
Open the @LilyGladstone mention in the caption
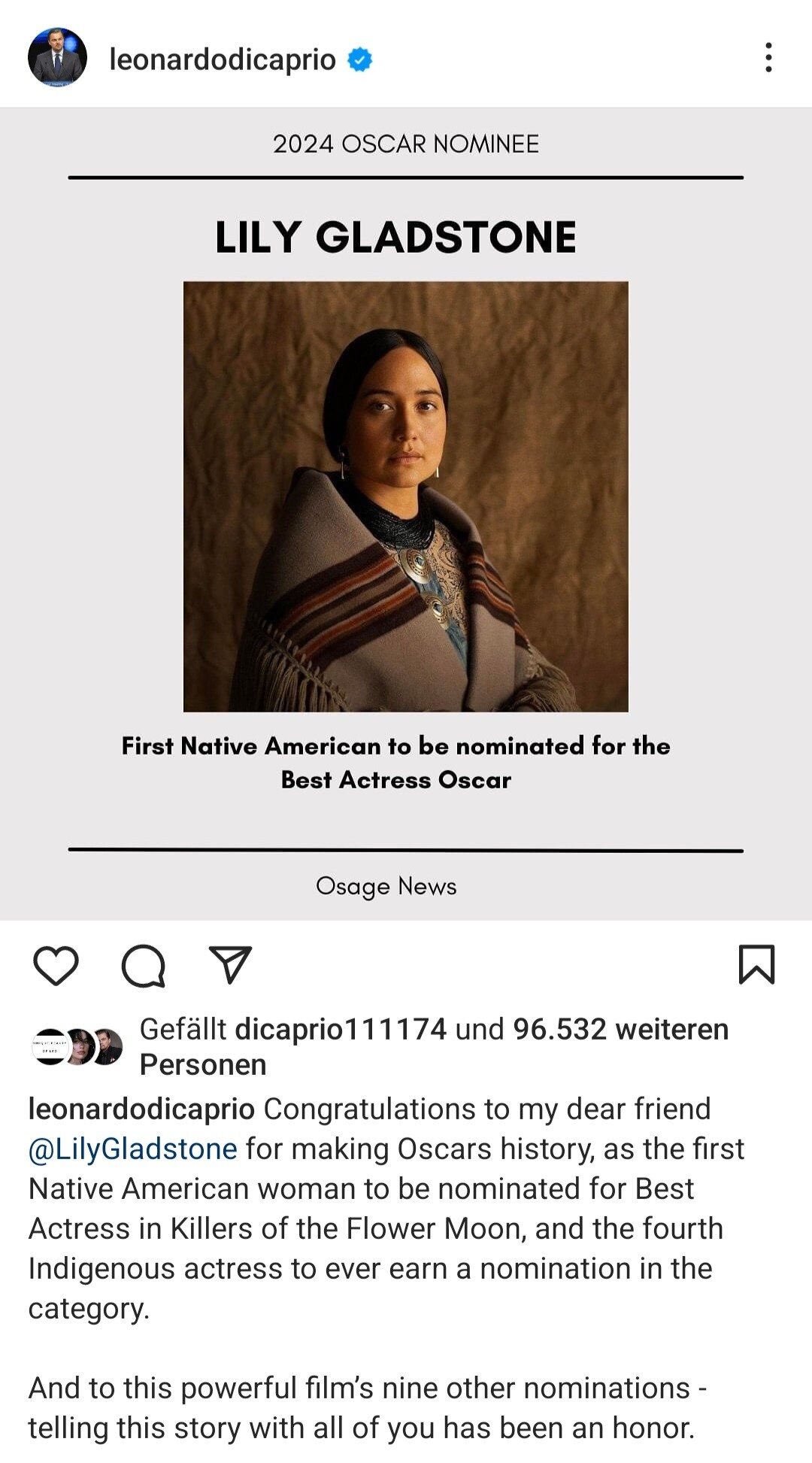coord(133,1149)
